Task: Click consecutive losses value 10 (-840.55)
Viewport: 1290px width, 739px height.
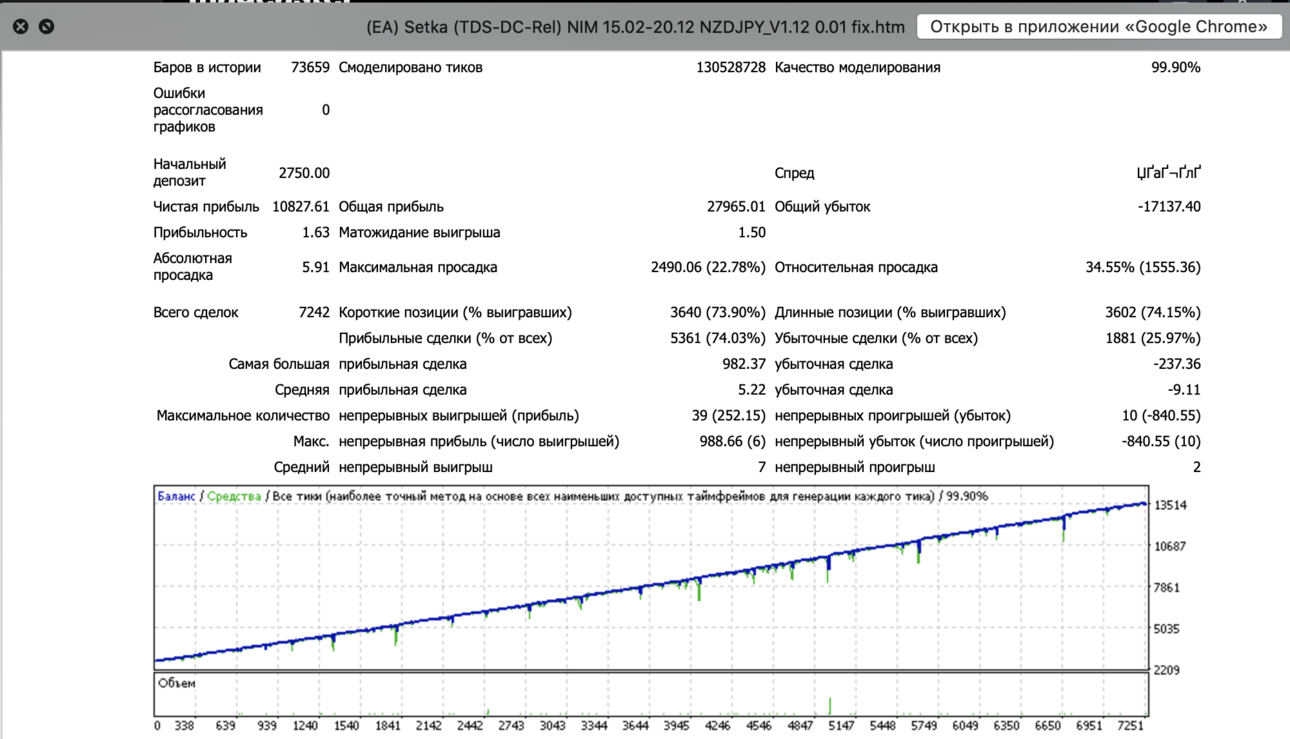Action: click(1161, 415)
